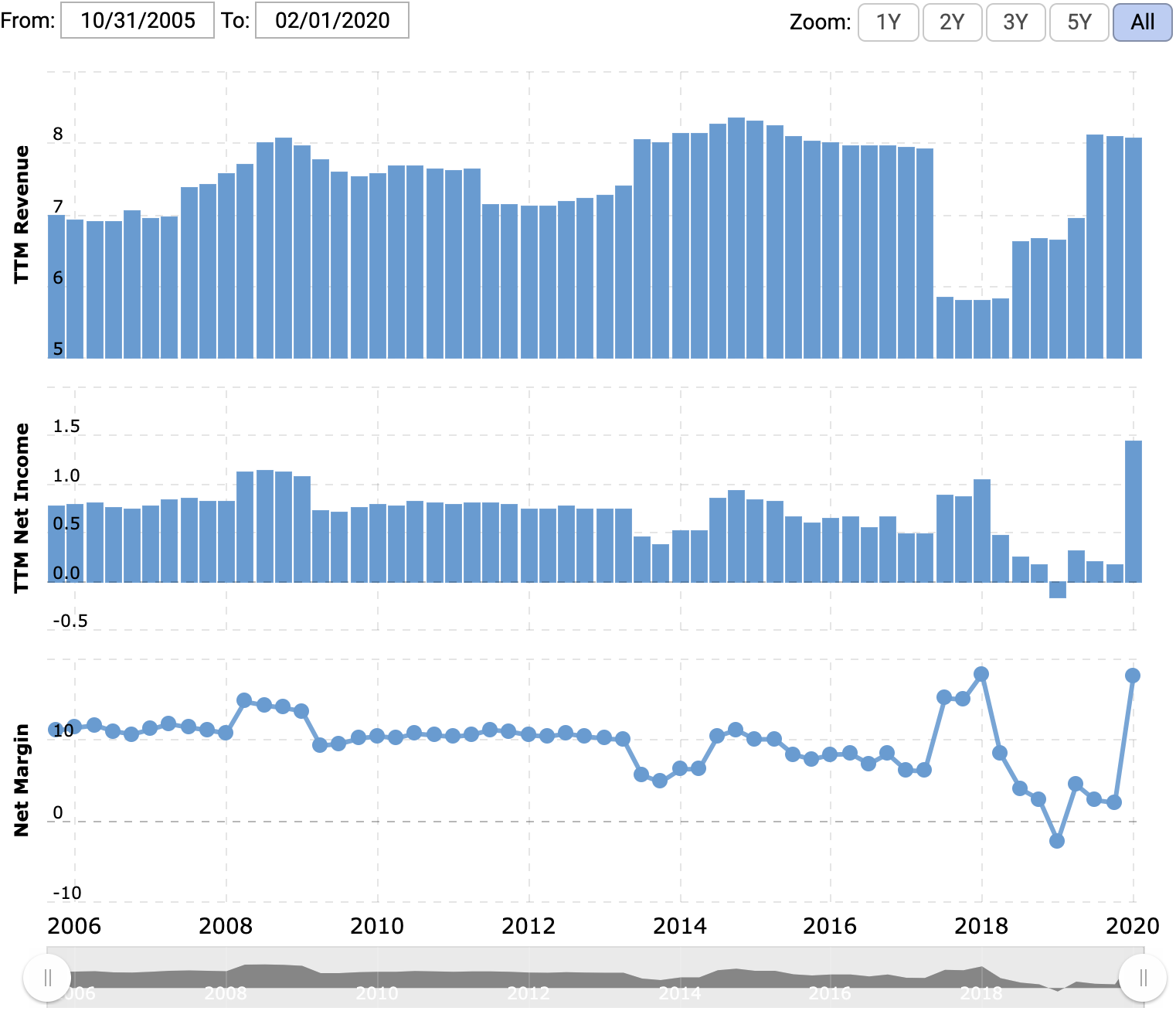The image size is (1176, 1011).
Task: Select the All zoom button
Action: [1143, 22]
